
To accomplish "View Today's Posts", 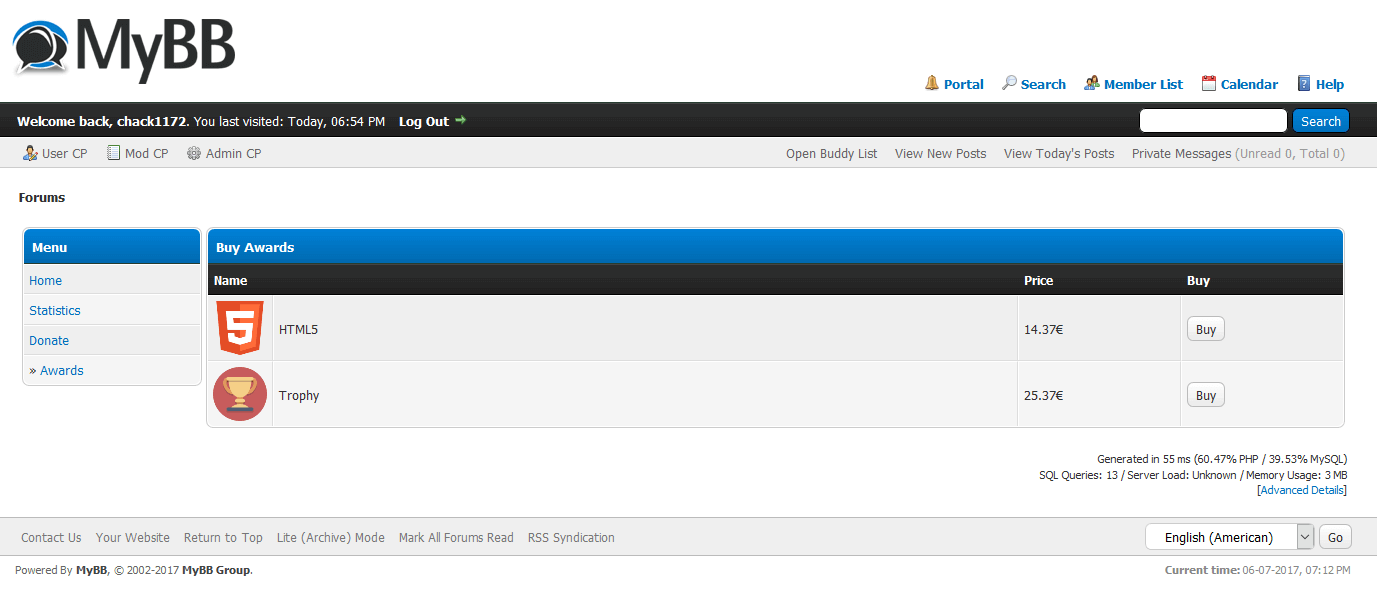I will point(1059,153).
